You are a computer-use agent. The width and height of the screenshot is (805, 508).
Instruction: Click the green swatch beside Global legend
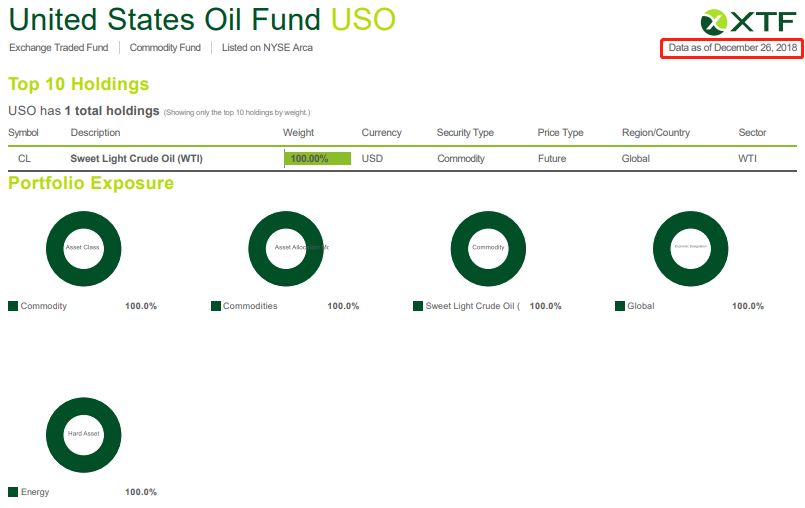(x=620, y=306)
